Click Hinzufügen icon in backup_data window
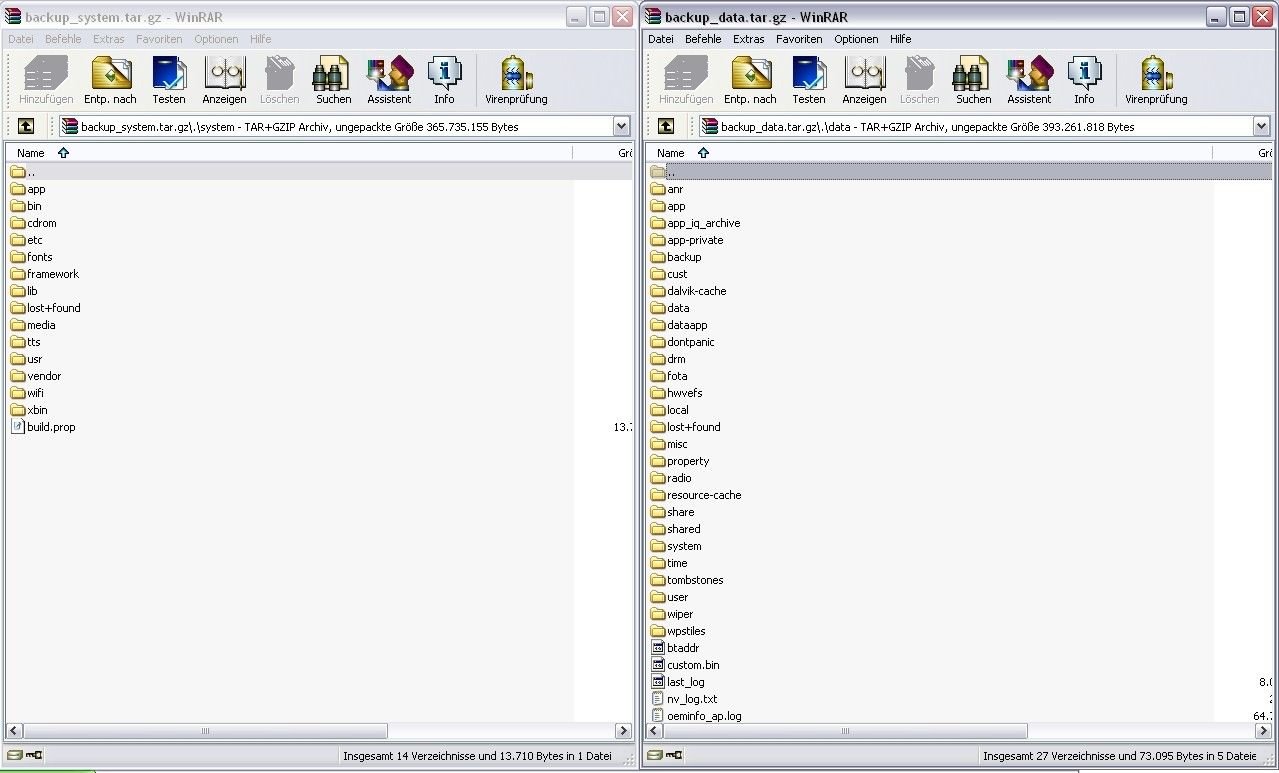Image resolution: width=1279 pixels, height=773 pixels. click(x=686, y=80)
